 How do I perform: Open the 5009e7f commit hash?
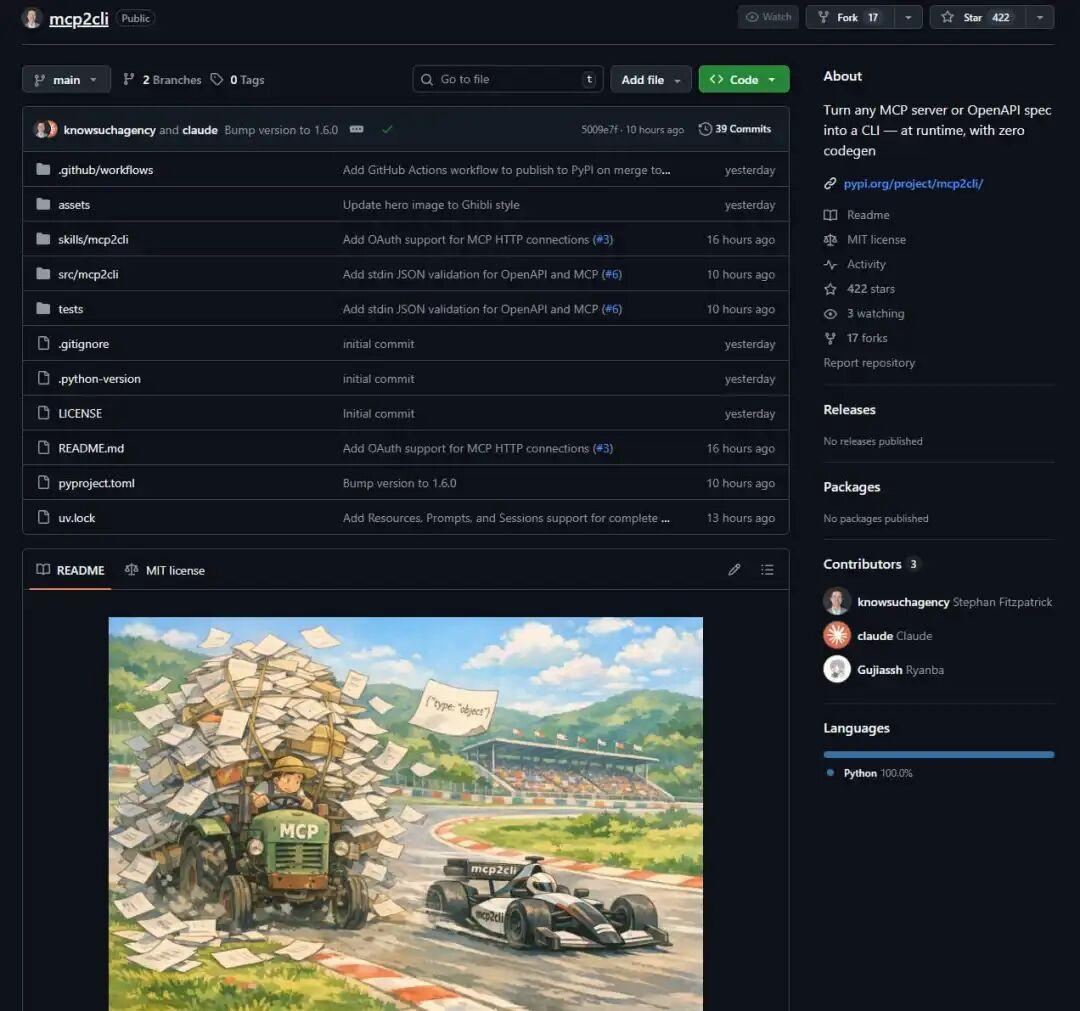pos(599,129)
